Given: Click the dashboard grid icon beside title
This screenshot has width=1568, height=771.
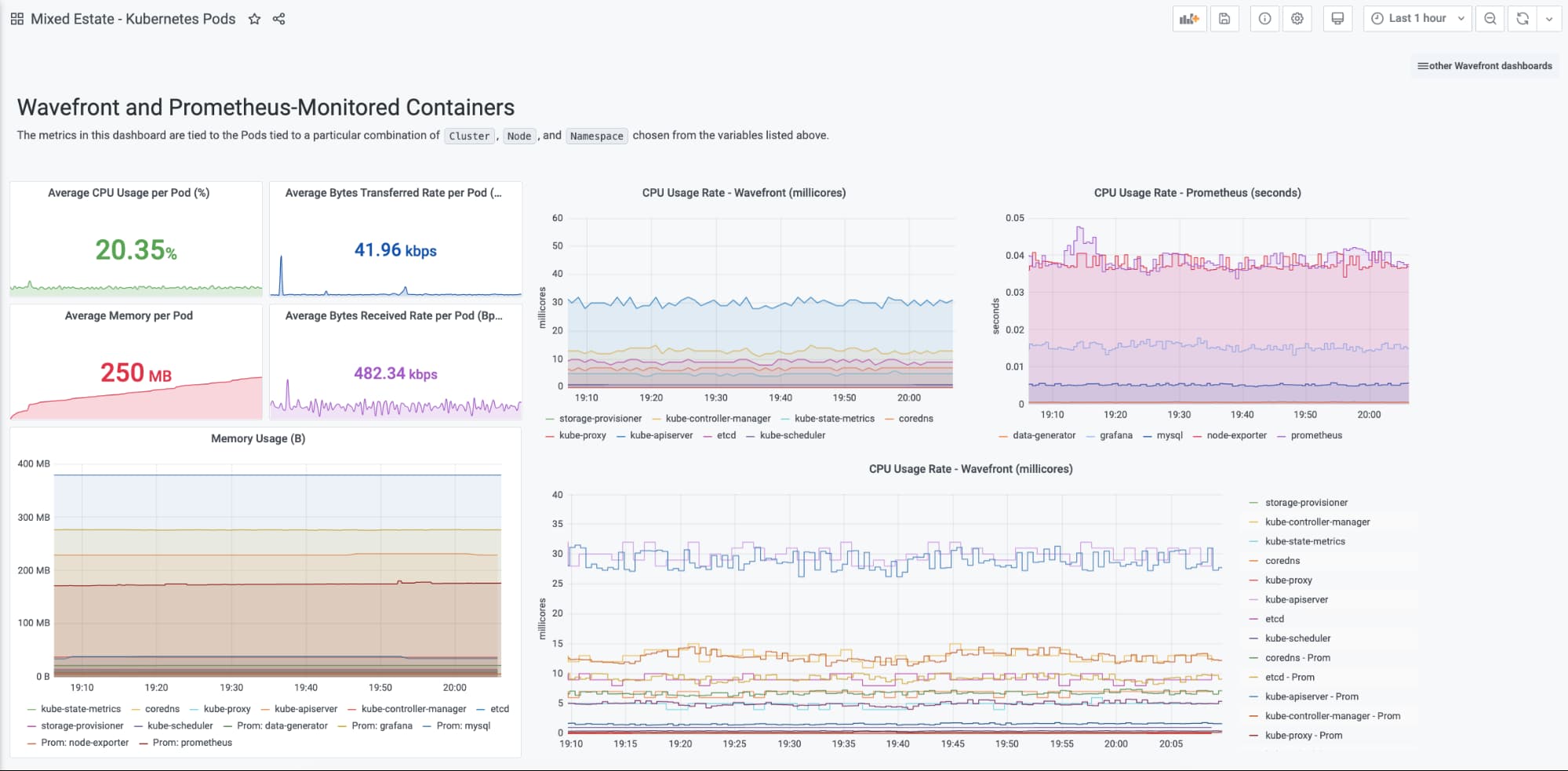Looking at the screenshot, I should point(16,19).
